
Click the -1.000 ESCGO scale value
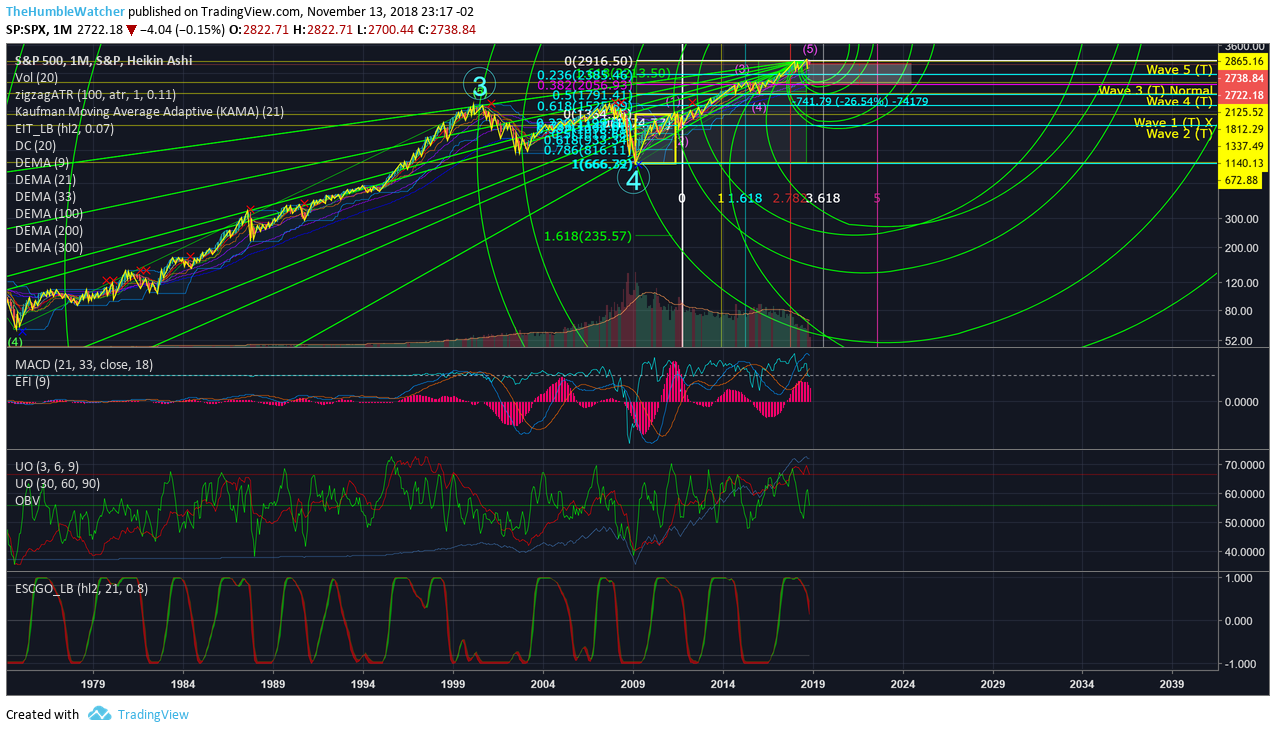[1241, 664]
